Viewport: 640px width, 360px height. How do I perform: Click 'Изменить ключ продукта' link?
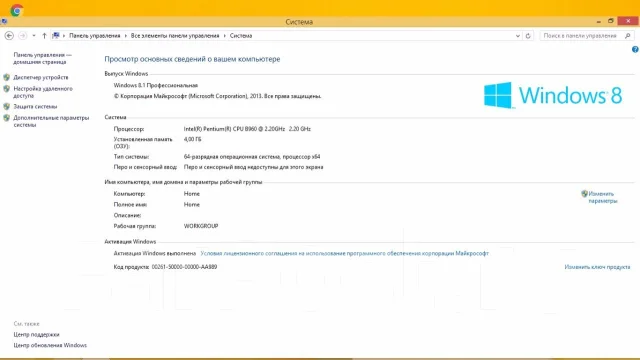(597, 267)
